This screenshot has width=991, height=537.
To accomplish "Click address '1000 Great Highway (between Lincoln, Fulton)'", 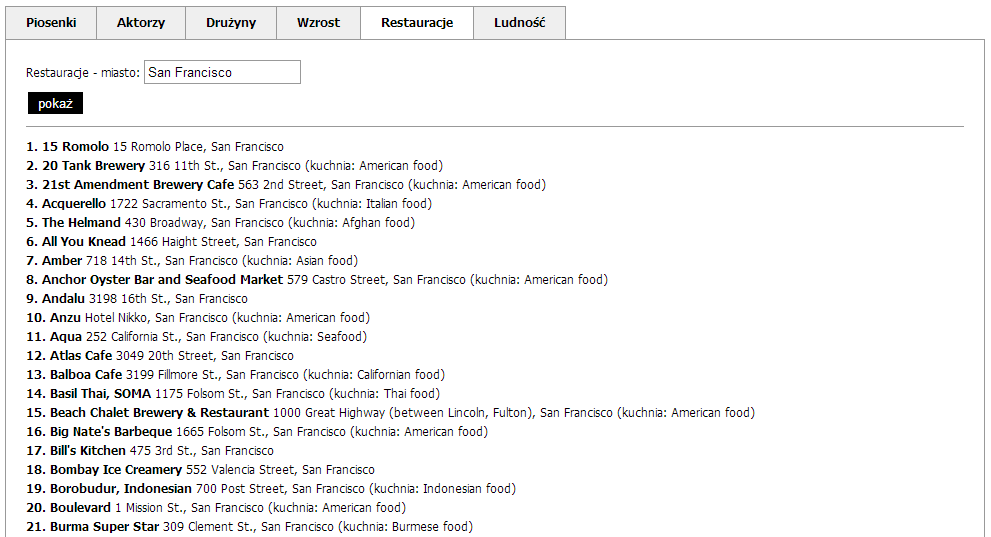I will [403, 413].
